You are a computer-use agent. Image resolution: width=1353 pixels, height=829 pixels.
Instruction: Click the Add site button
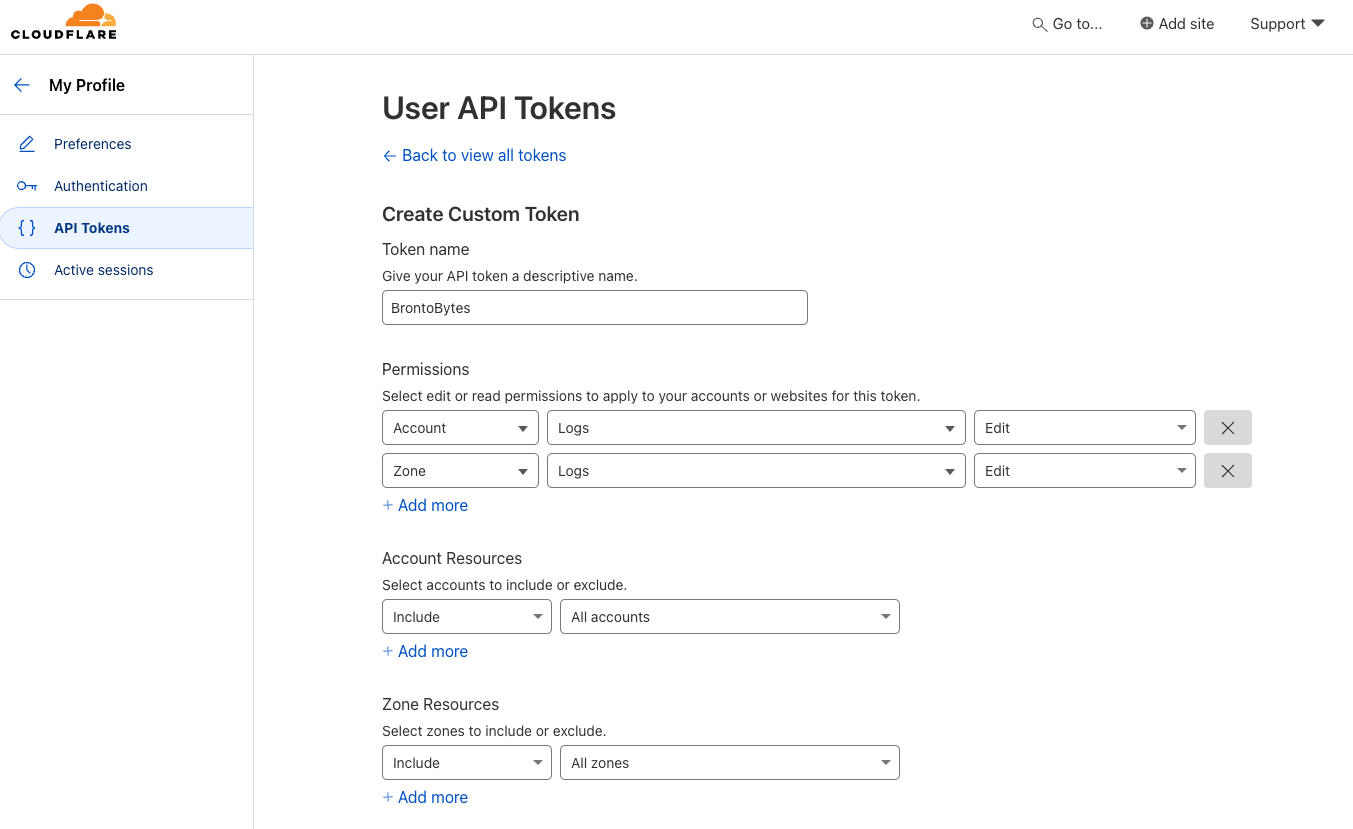pyautogui.click(x=1177, y=24)
